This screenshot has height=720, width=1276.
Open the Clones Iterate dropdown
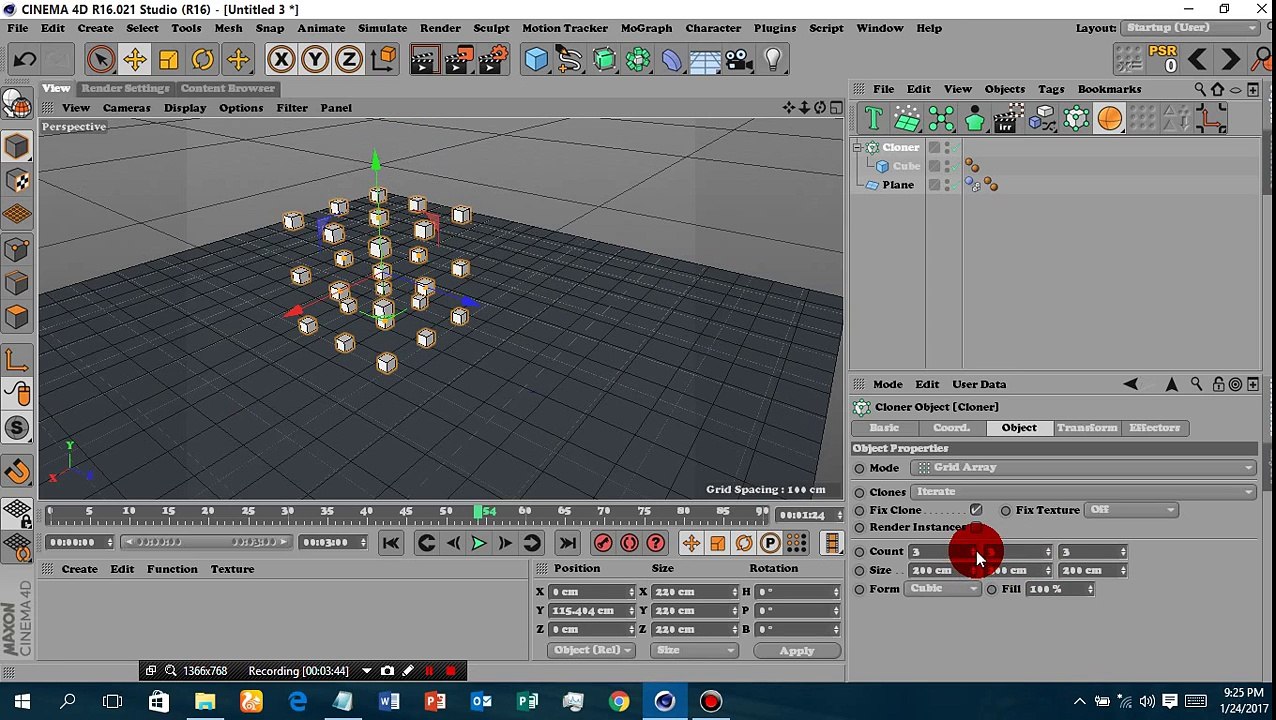point(1085,492)
